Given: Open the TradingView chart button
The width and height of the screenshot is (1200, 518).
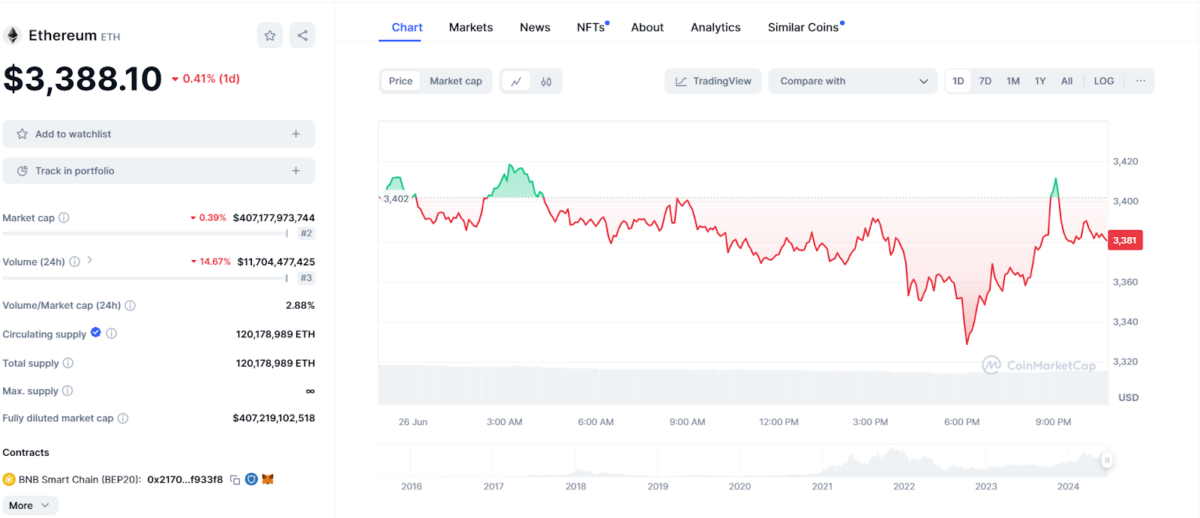Looking at the screenshot, I should (713, 81).
